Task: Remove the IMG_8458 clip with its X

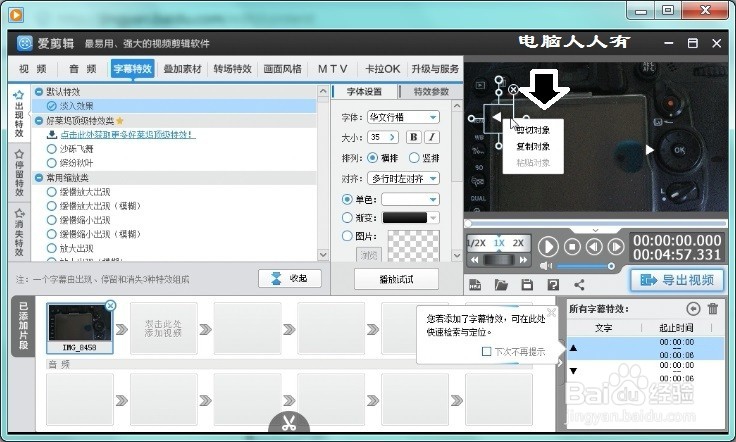Action: (x=110, y=306)
